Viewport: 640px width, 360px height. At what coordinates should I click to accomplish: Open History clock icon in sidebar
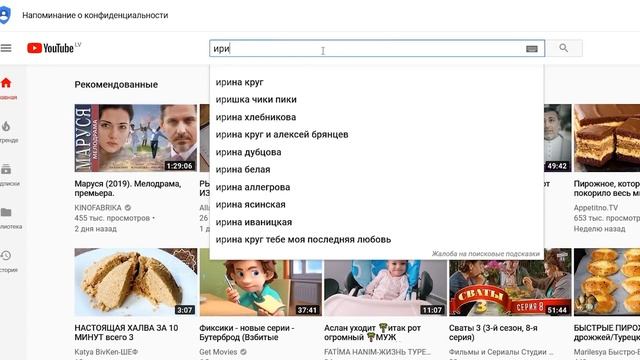tap(6, 256)
